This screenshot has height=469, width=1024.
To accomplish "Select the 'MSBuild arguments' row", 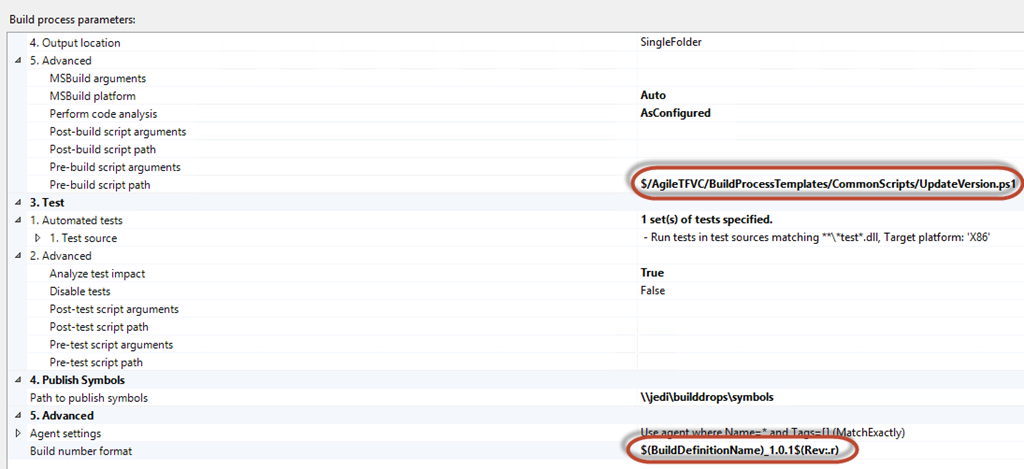I will point(98,78).
